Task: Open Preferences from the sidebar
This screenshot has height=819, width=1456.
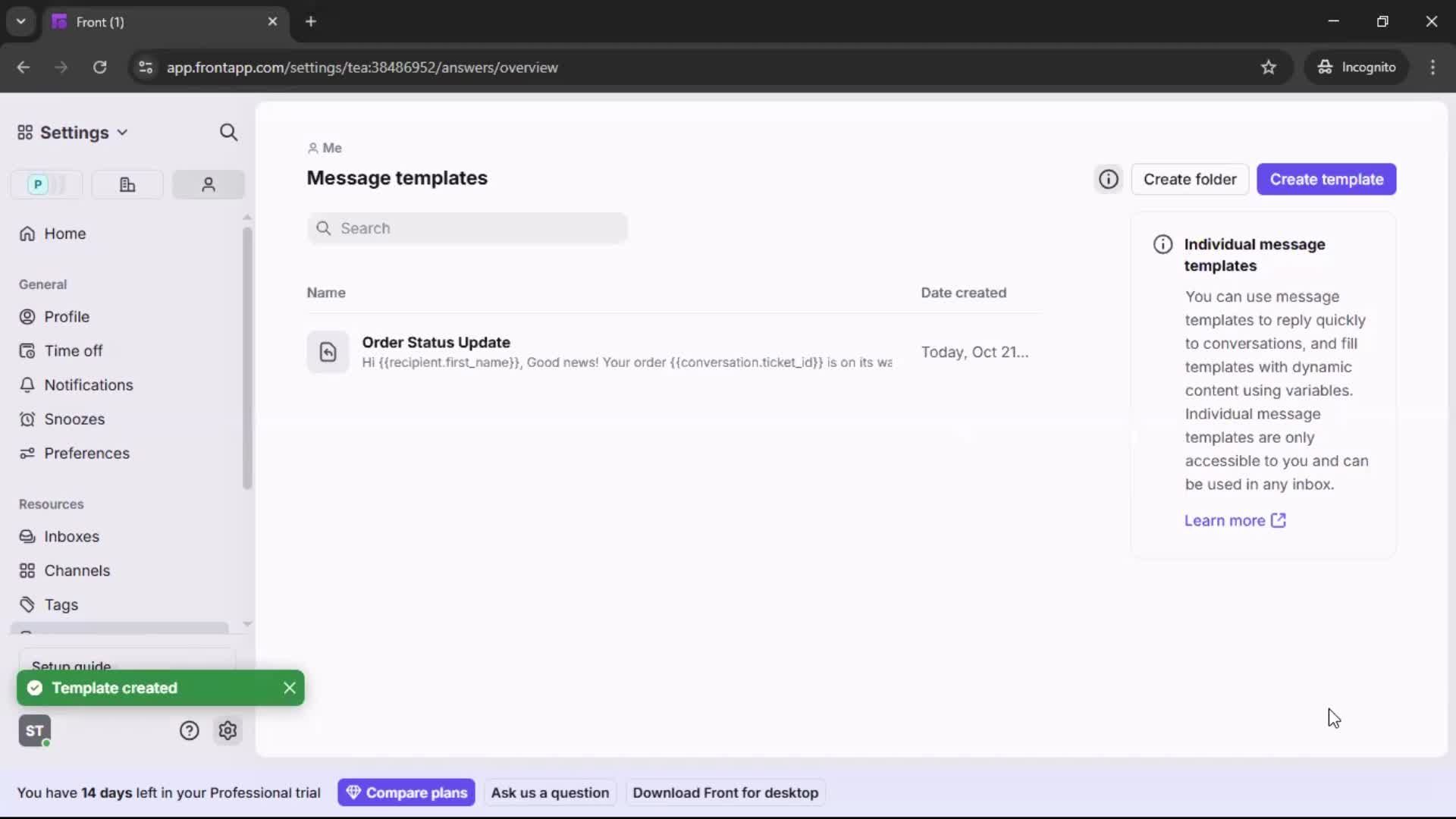Action: coord(86,453)
